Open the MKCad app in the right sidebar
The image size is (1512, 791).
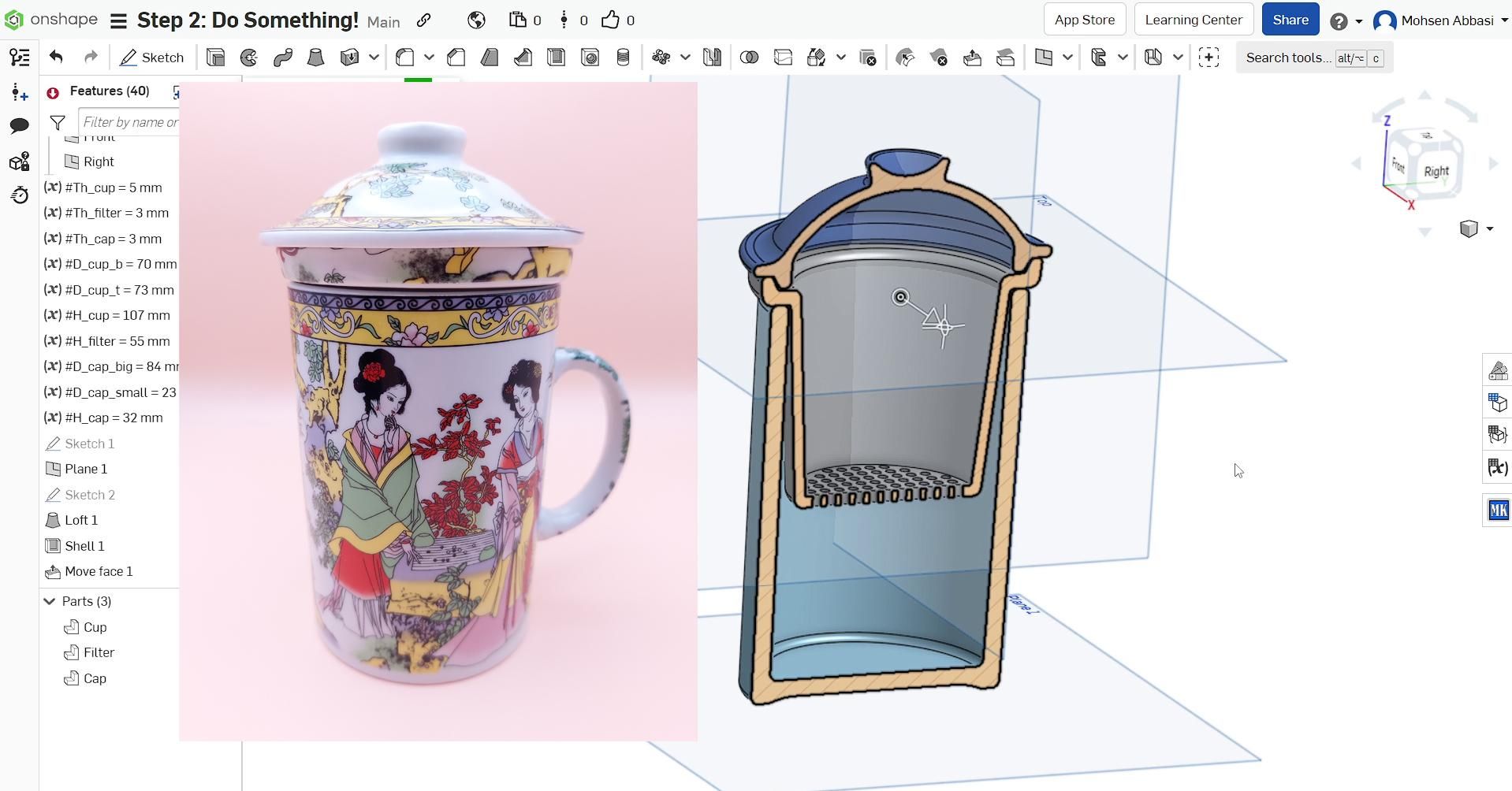coord(1497,510)
